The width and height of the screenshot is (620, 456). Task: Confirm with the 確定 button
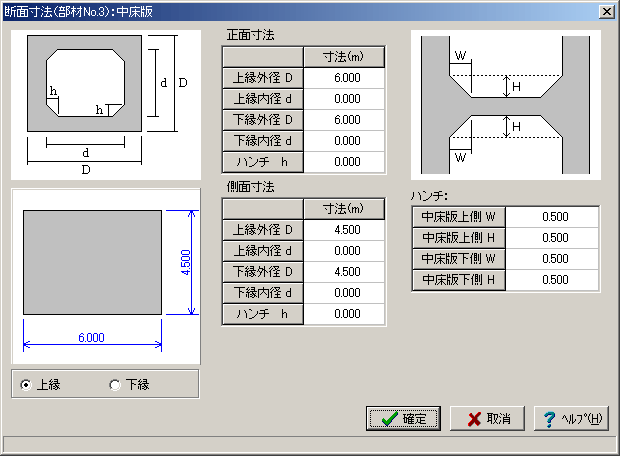pyautogui.click(x=403, y=418)
